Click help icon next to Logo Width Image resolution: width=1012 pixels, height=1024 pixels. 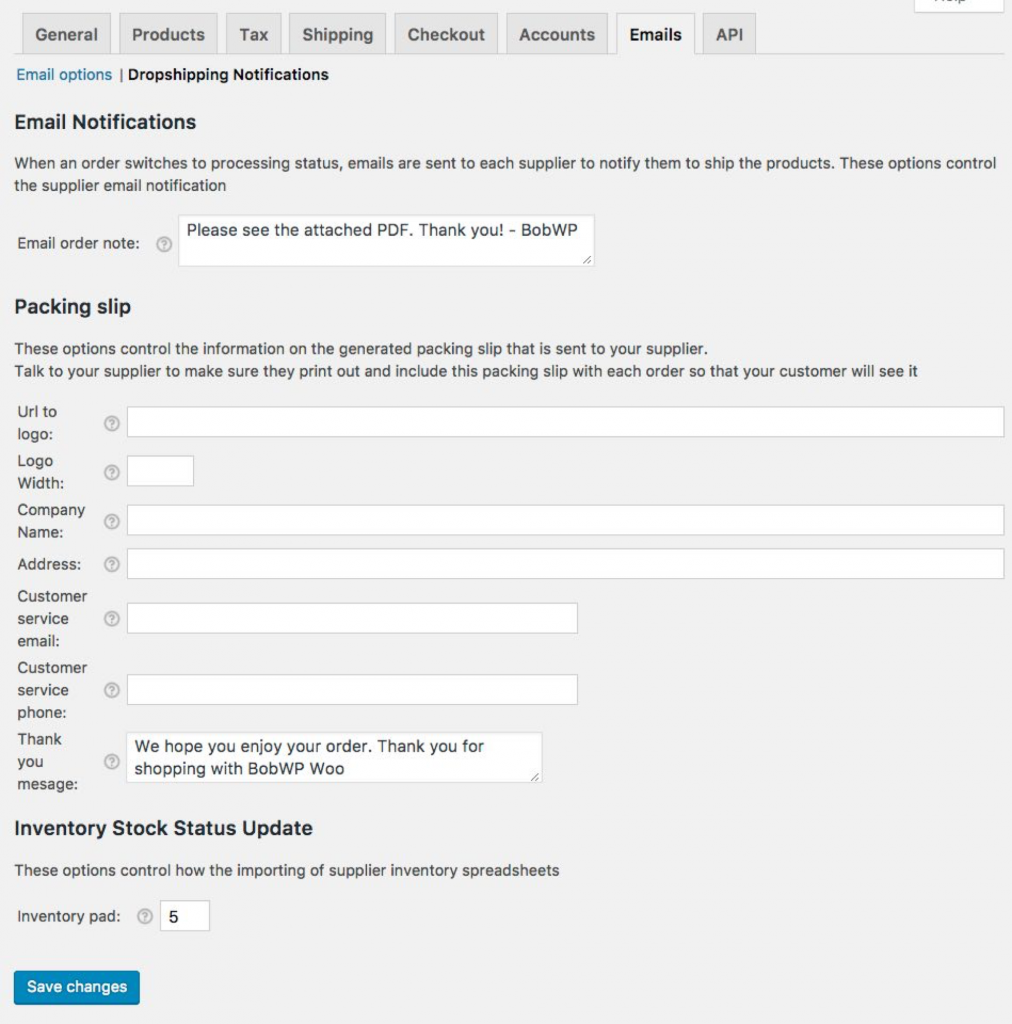pyautogui.click(x=112, y=472)
